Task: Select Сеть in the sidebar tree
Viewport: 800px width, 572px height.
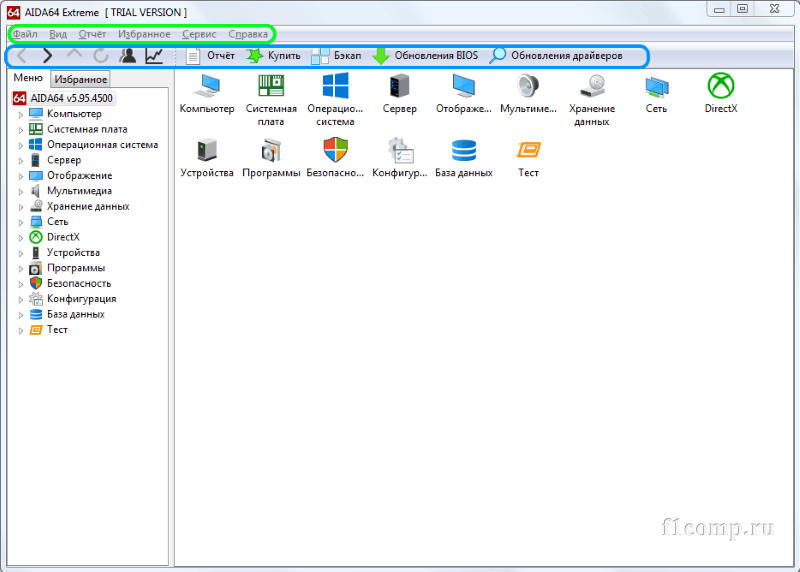Action: point(58,221)
